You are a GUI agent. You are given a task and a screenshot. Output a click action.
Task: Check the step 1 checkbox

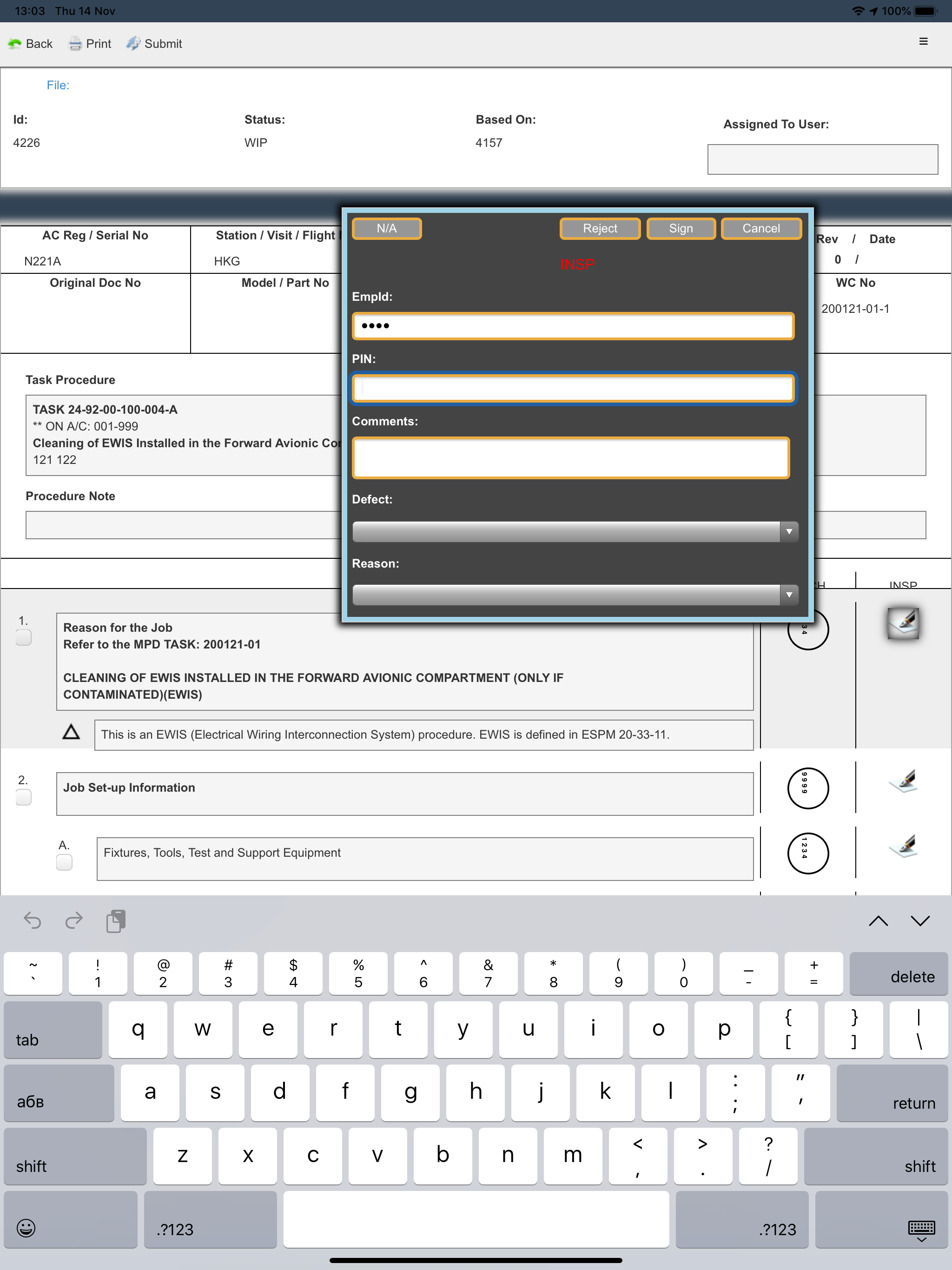click(x=24, y=637)
